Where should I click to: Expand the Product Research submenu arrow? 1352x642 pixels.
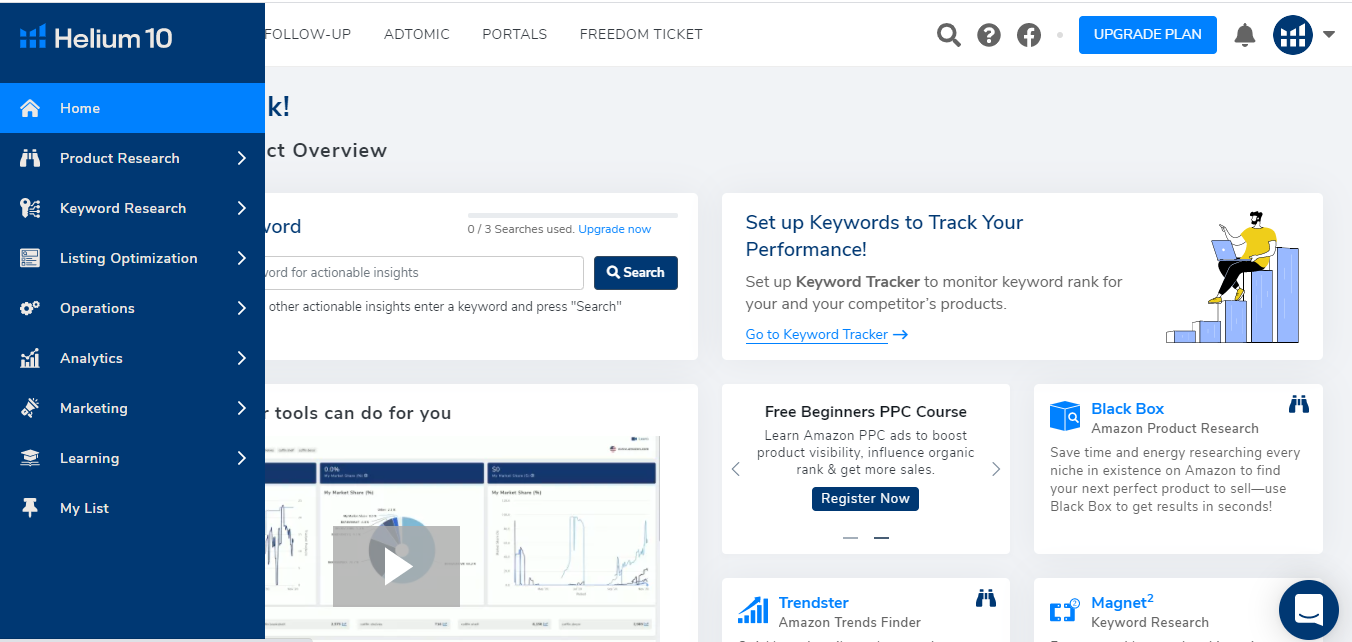tap(242, 158)
